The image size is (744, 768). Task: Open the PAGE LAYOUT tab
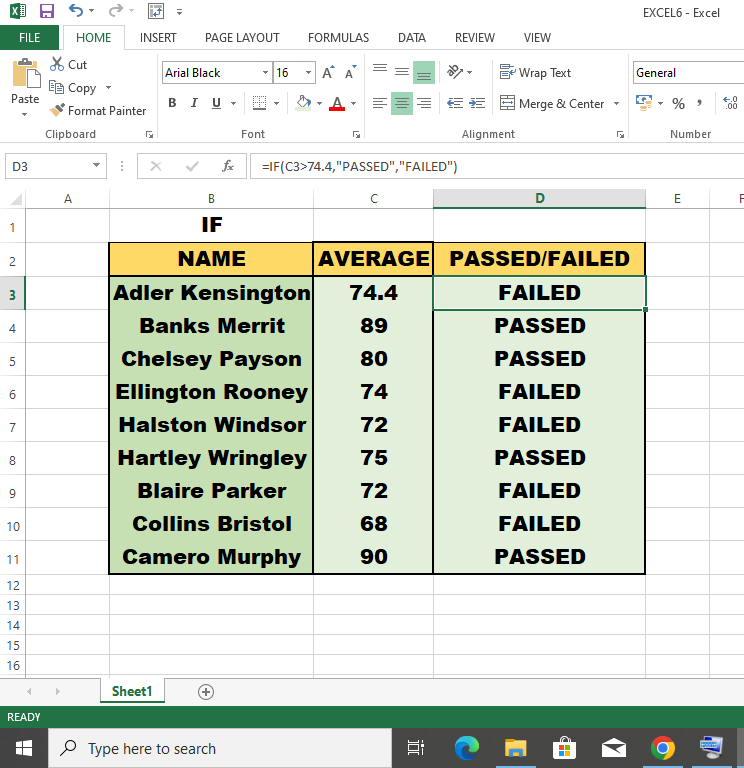[x=242, y=38]
